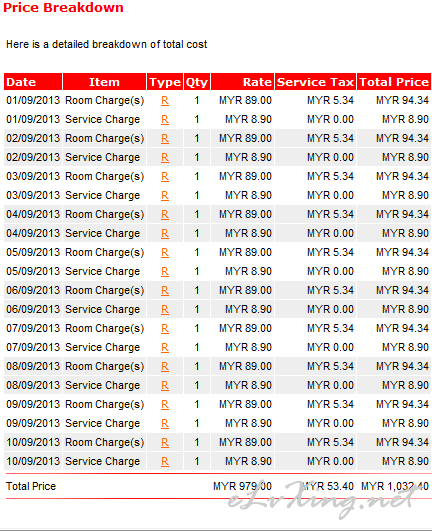Image resolution: width=432 pixels, height=532 pixels.
Task: Click the Type column header
Action: pyautogui.click(x=165, y=82)
